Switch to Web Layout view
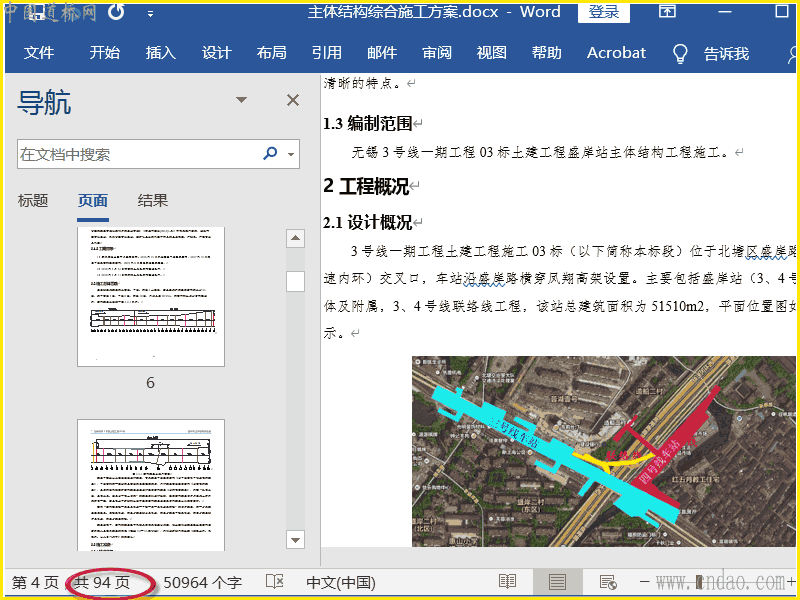 [607, 582]
